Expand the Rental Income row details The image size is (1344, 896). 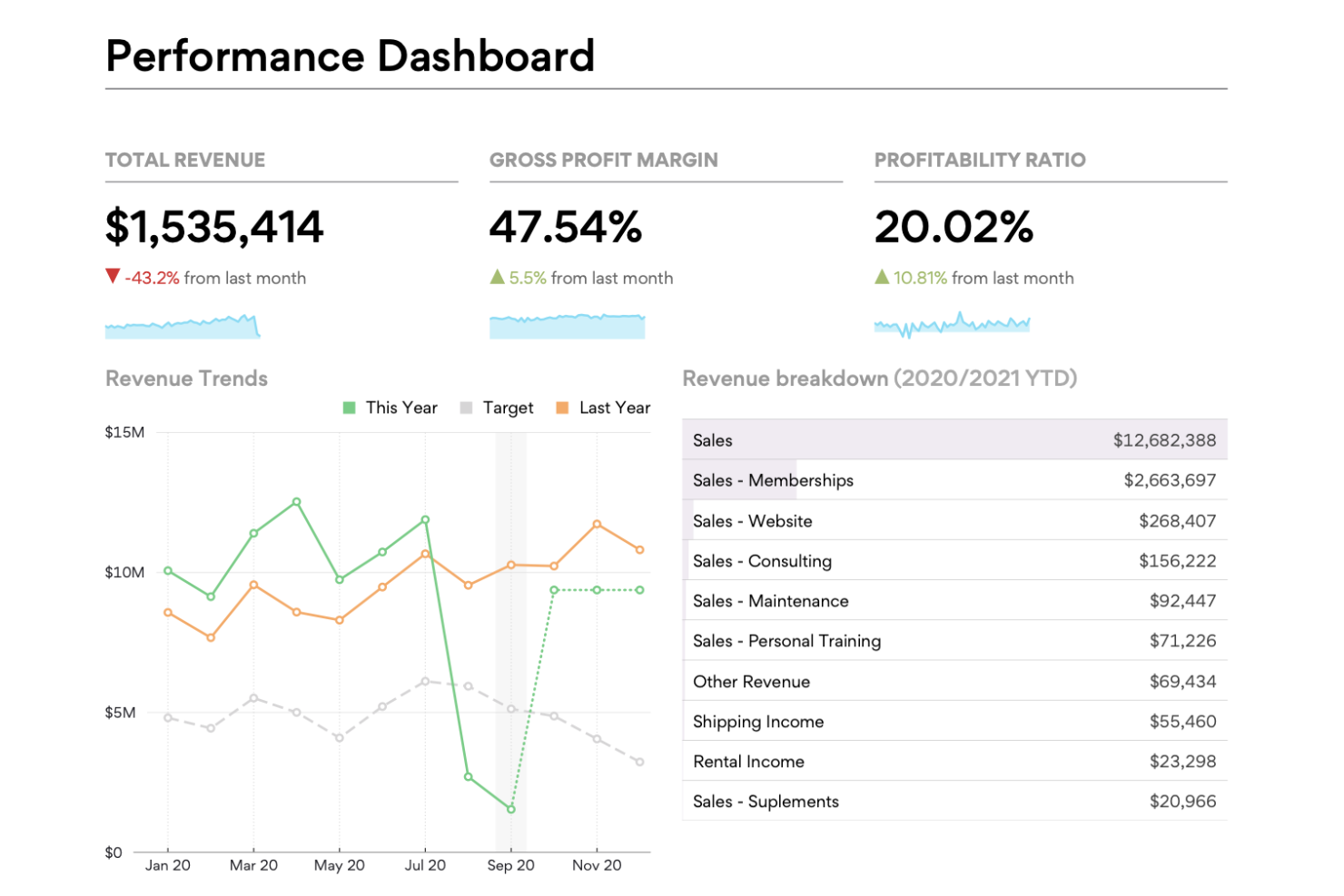coord(954,761)
